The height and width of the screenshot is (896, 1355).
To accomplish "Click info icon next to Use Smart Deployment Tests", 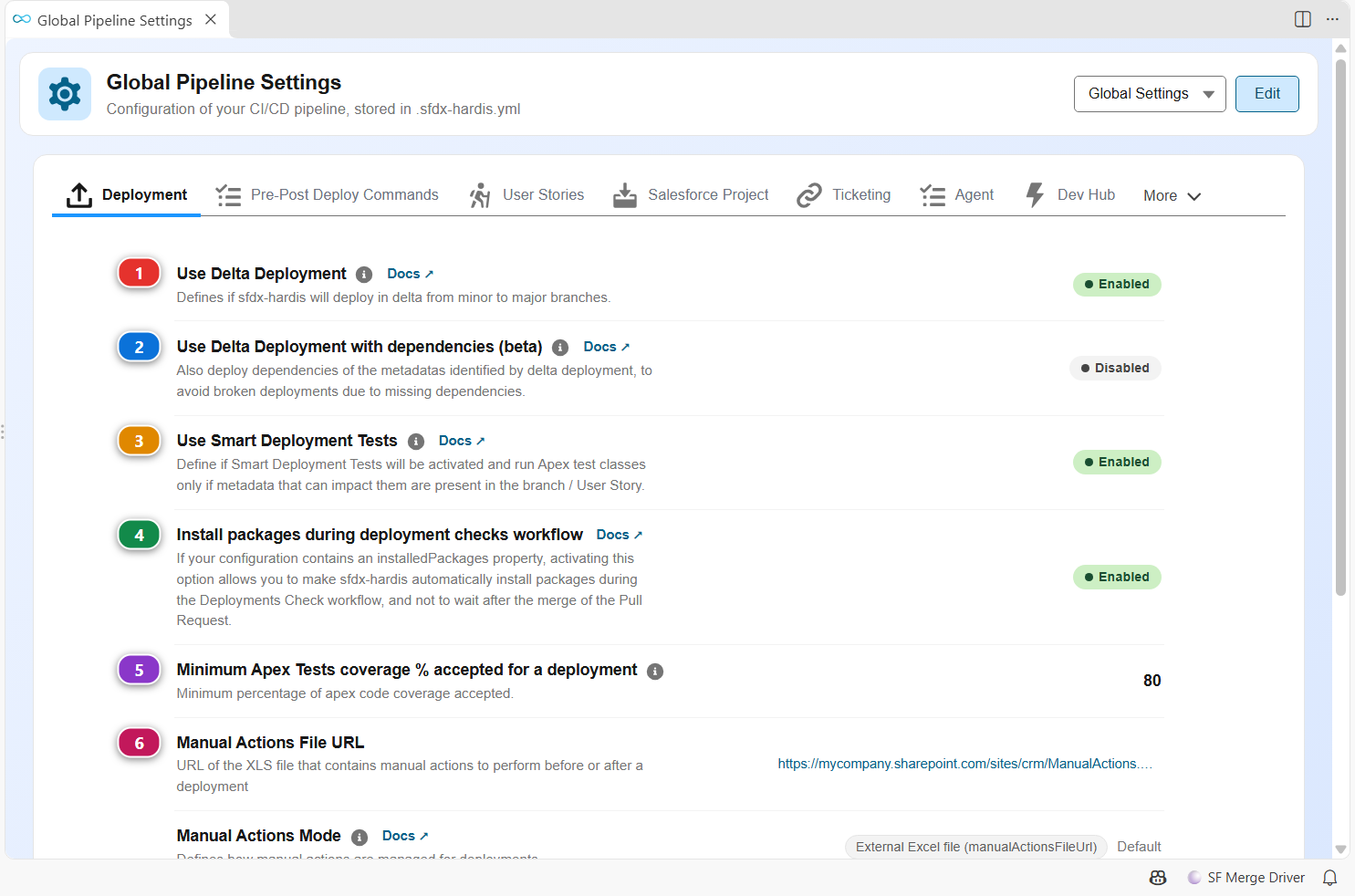I will (416, 442).
